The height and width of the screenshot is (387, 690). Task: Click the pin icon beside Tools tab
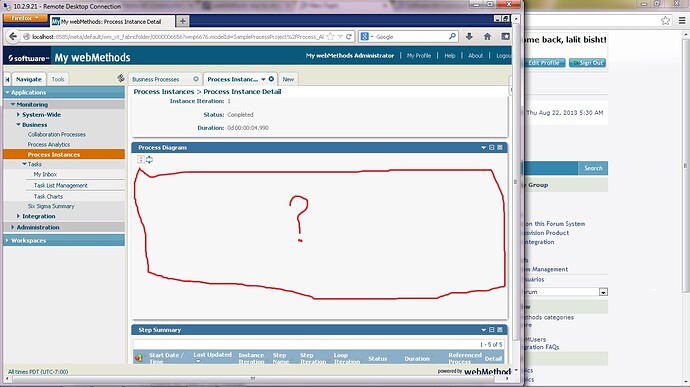click(x=121, y=78)
